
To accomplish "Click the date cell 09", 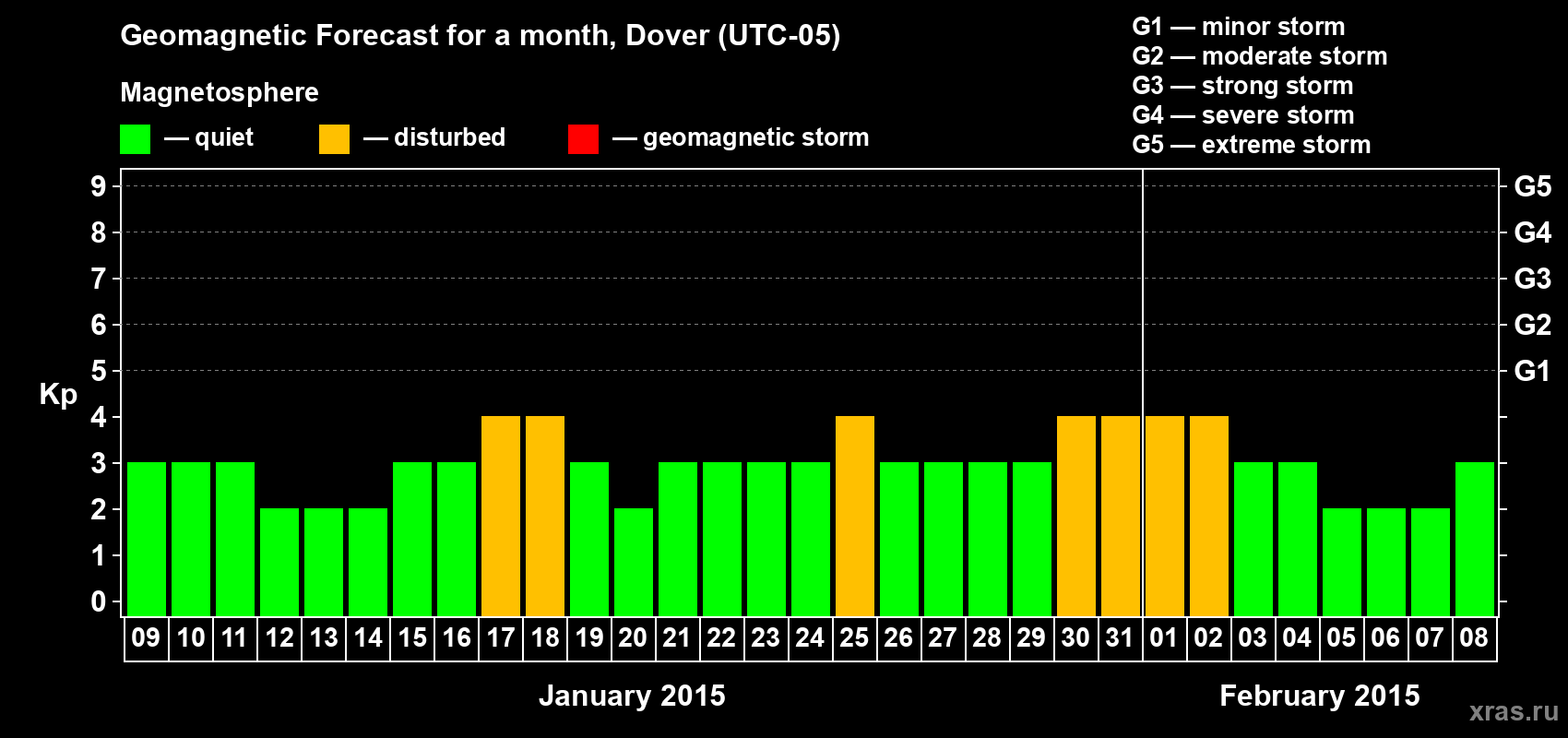I will coord(146,638).
